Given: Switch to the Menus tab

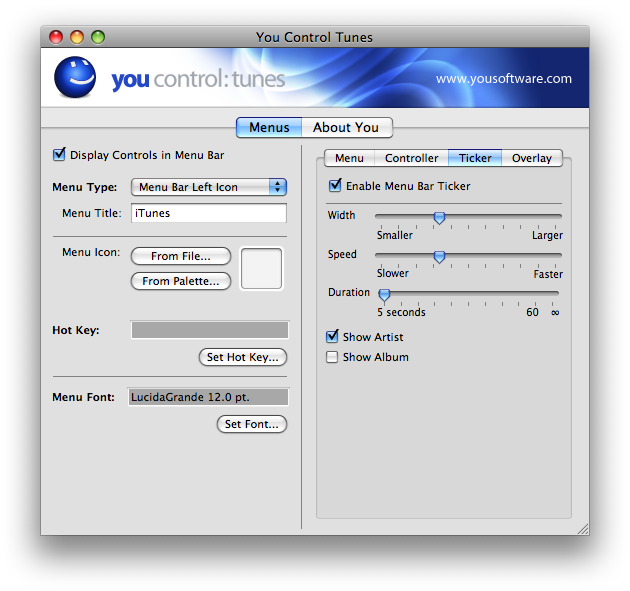Looking at the screenshot, I should pyautogui.click(x=269, y=127).
